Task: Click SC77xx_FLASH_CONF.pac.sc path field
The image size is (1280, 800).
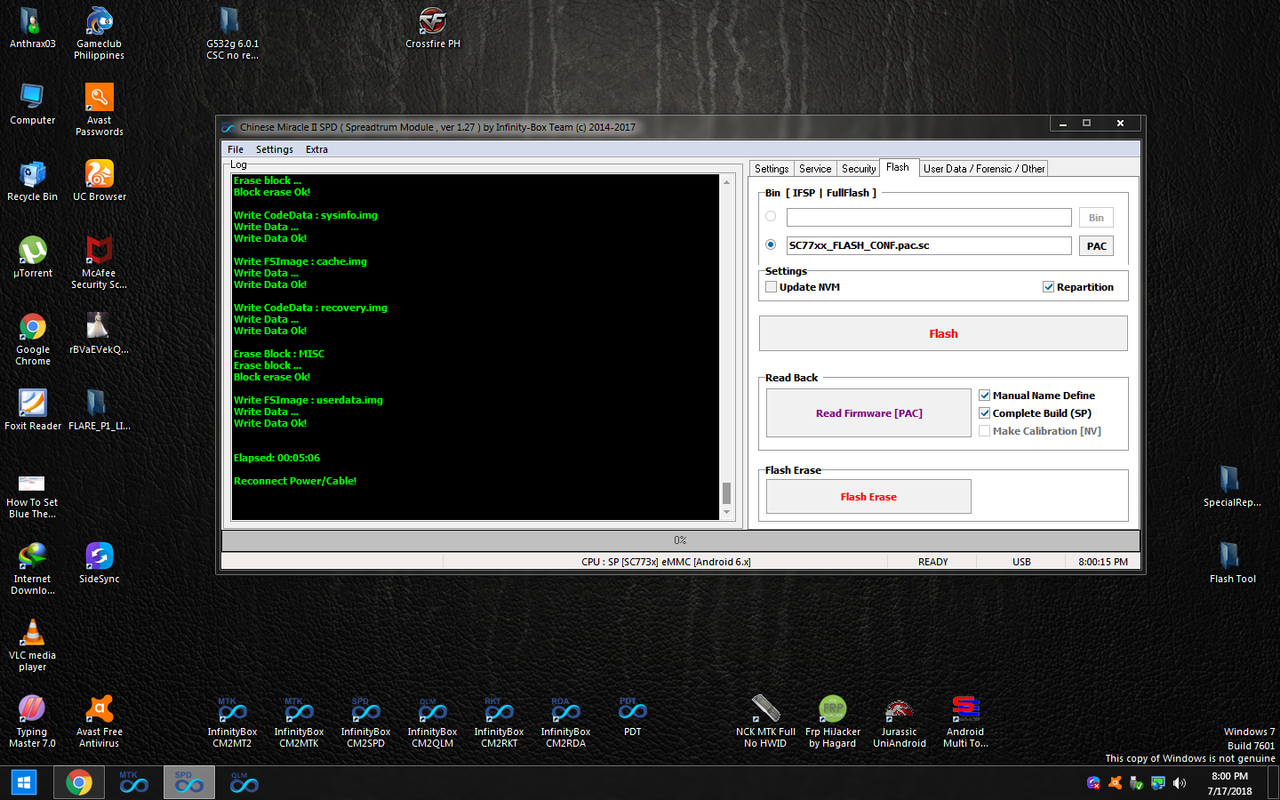Action: pyautogui.click(x=929, y=245)
